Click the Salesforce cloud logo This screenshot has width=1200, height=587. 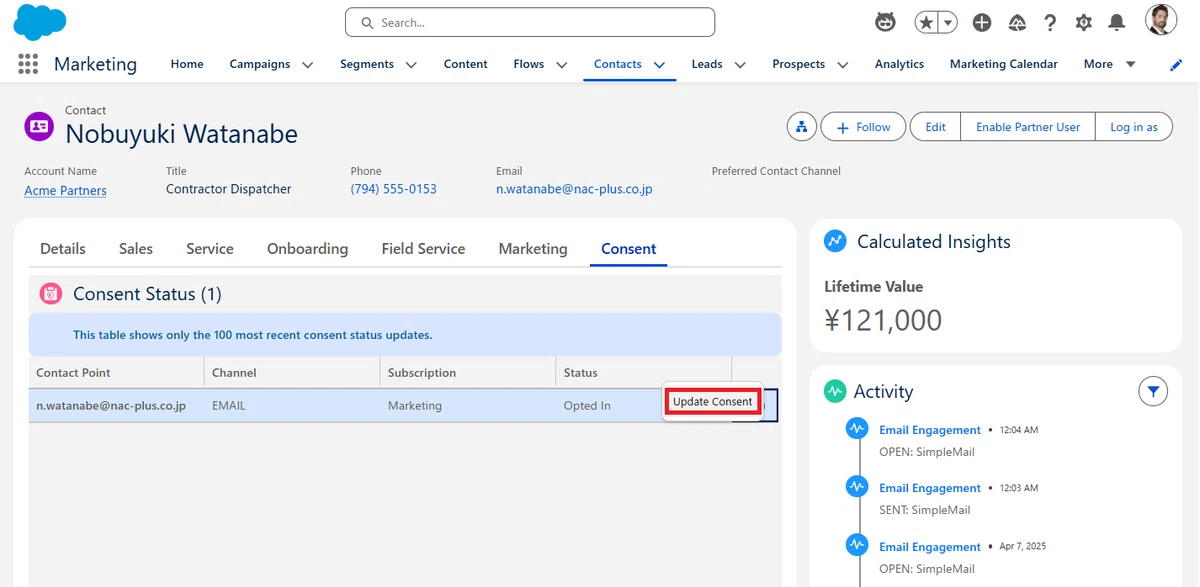[x=40, y=21]
